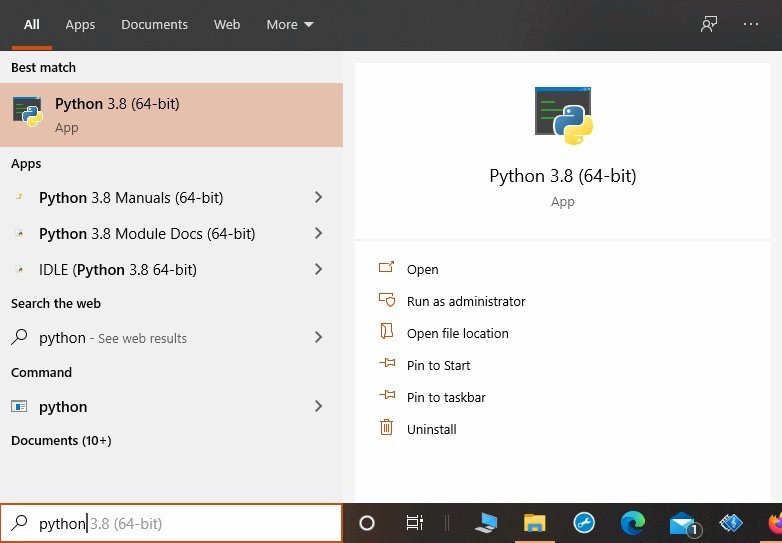Switch to the Apps search tab
The height and width of the screenshot is (543, 782).
click(80, 24)
